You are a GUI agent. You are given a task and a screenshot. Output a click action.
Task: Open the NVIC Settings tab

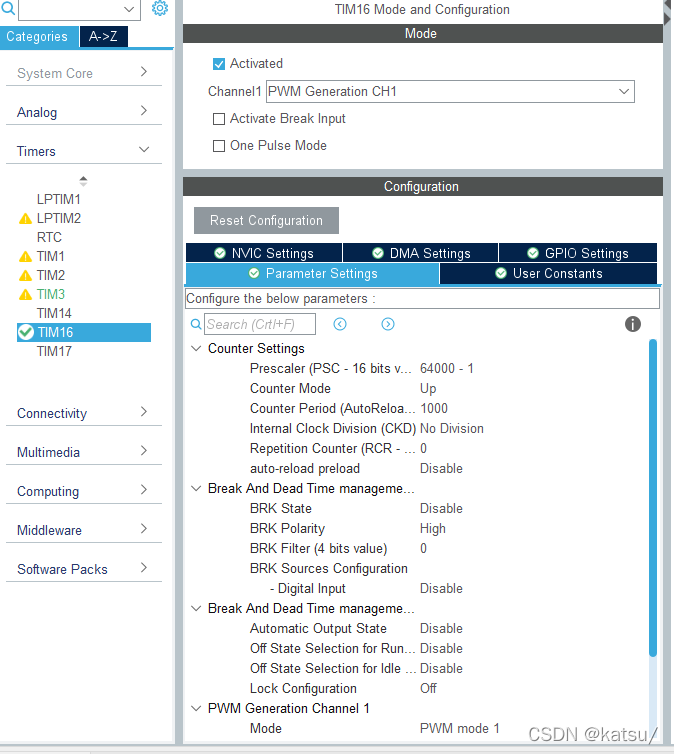tap(264, 253)
